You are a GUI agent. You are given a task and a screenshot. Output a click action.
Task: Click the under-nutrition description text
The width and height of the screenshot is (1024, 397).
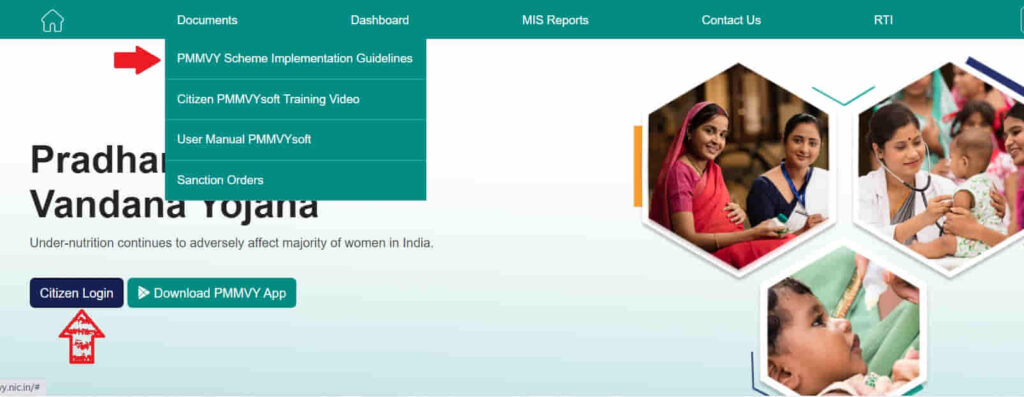coord(231,244)
